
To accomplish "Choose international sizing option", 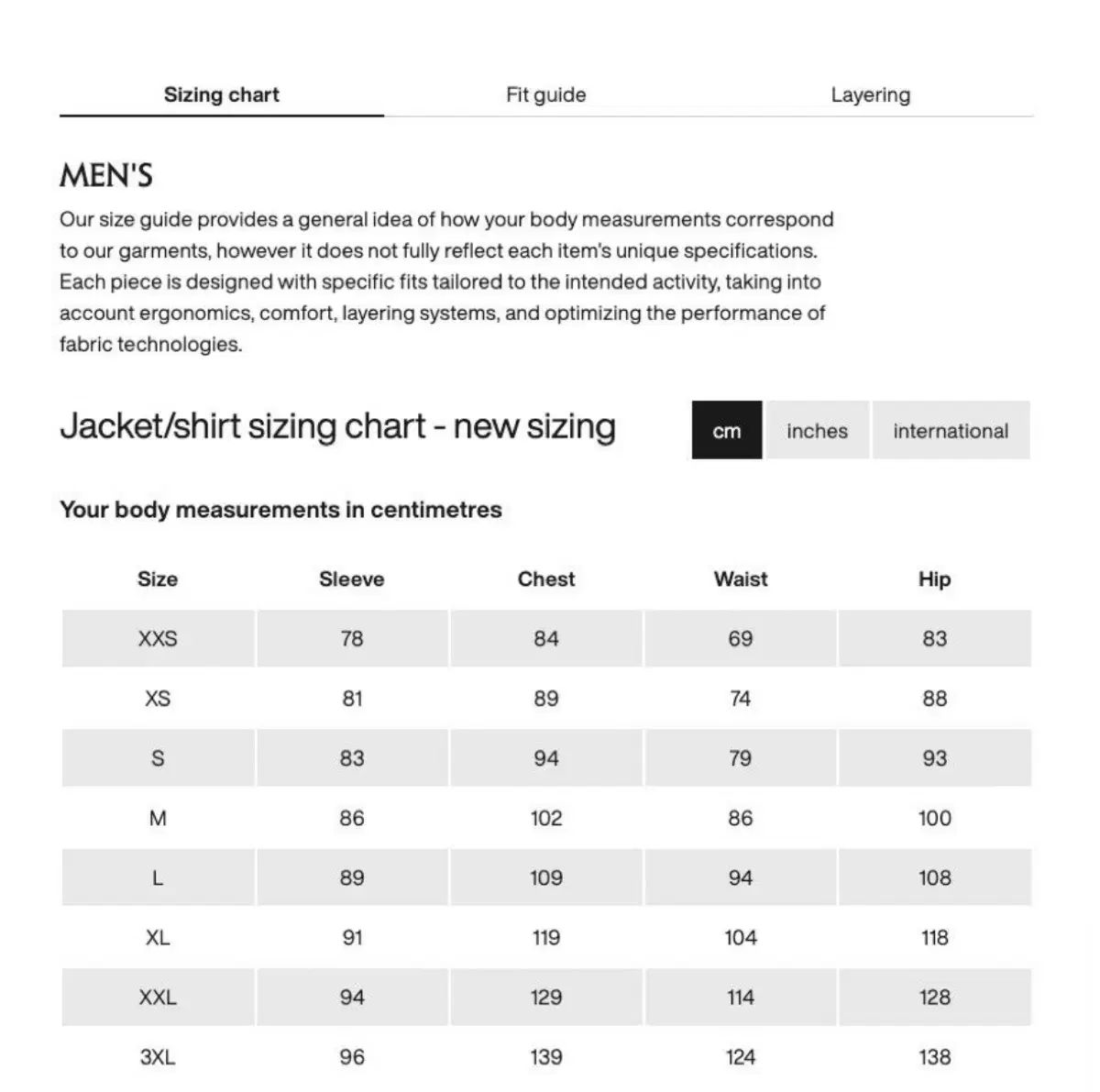I will (x=951, y=431).
